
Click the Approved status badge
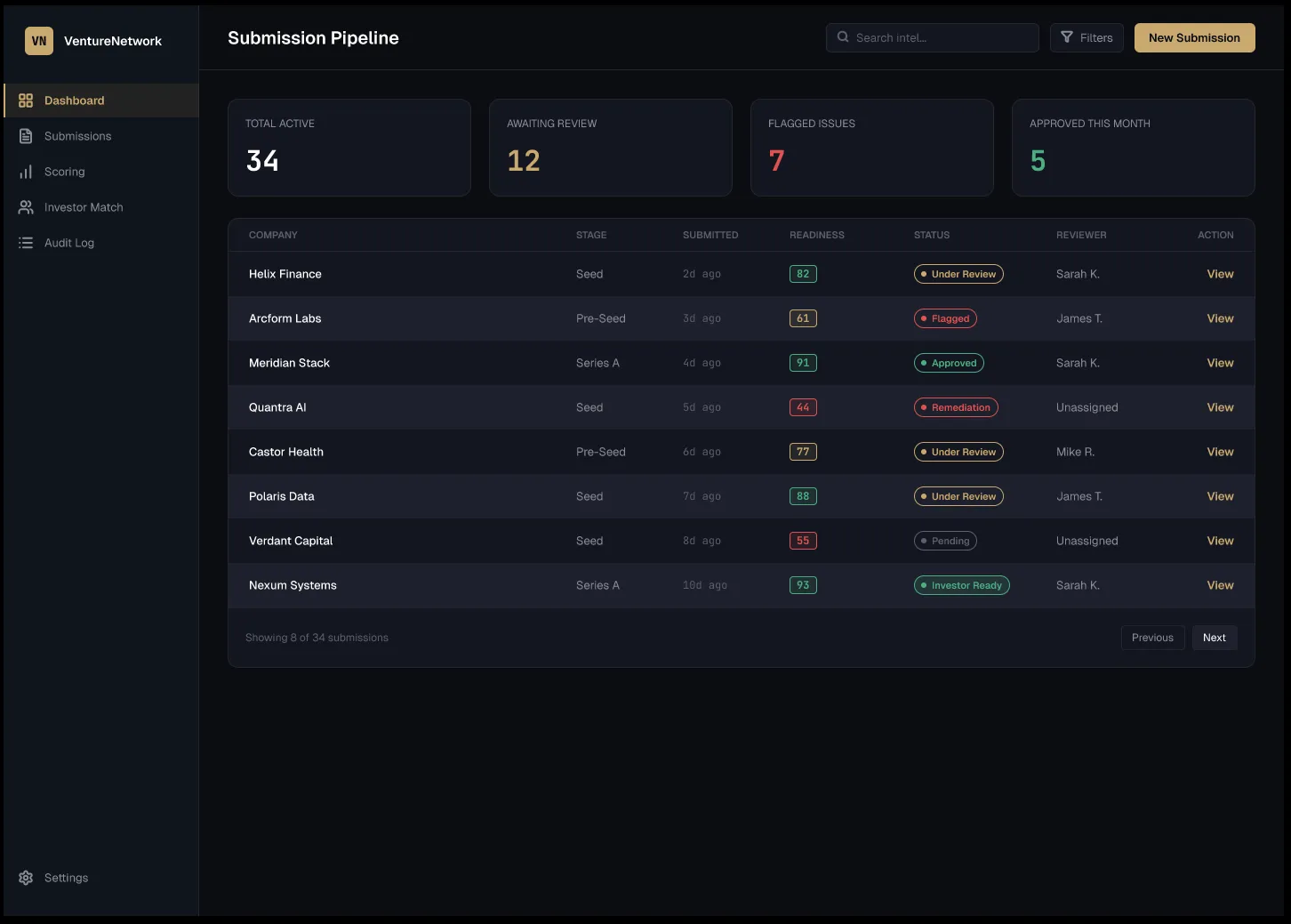click(x=949, y=363)
